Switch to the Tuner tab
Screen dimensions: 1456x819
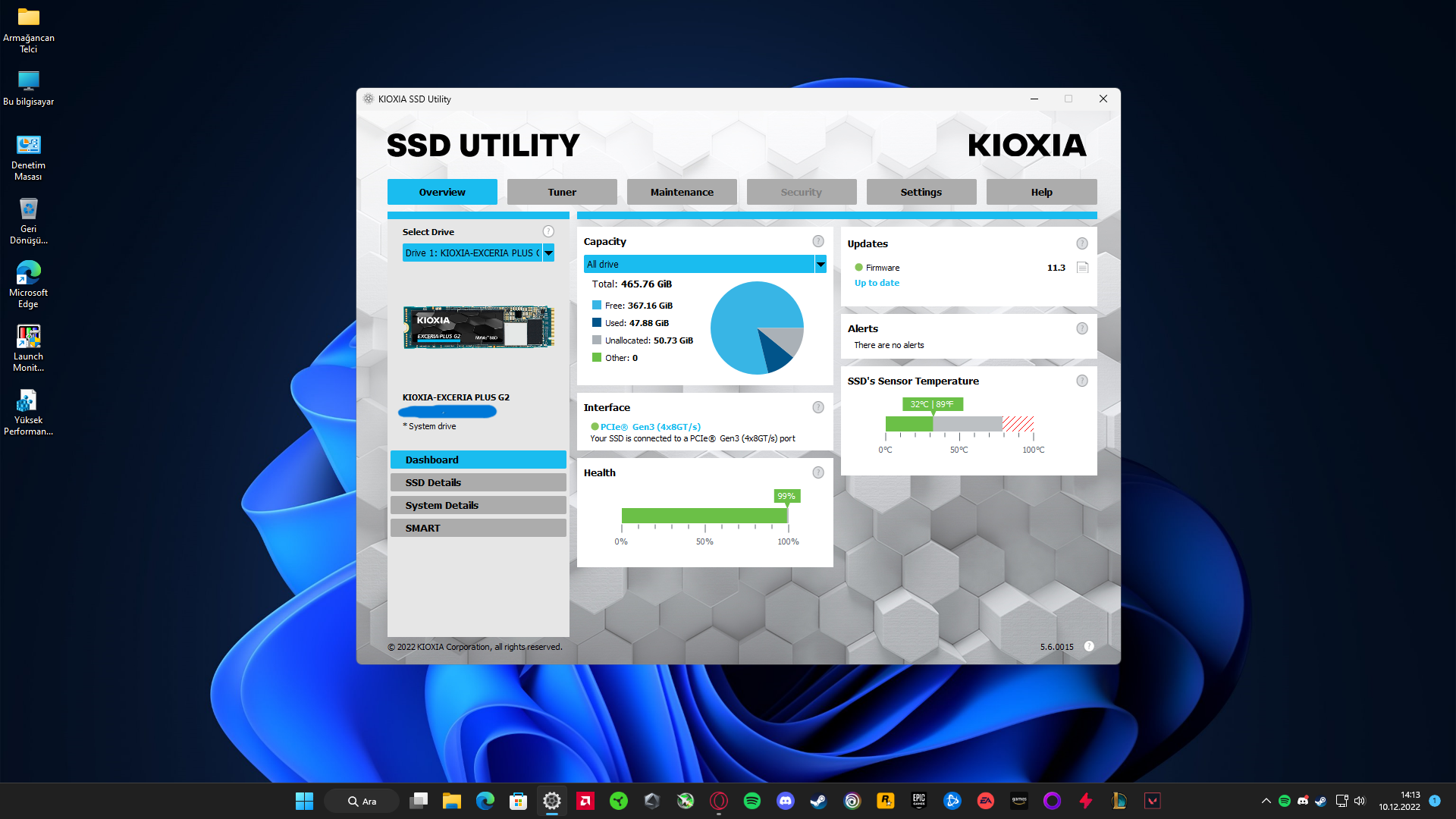click(562, 192)
